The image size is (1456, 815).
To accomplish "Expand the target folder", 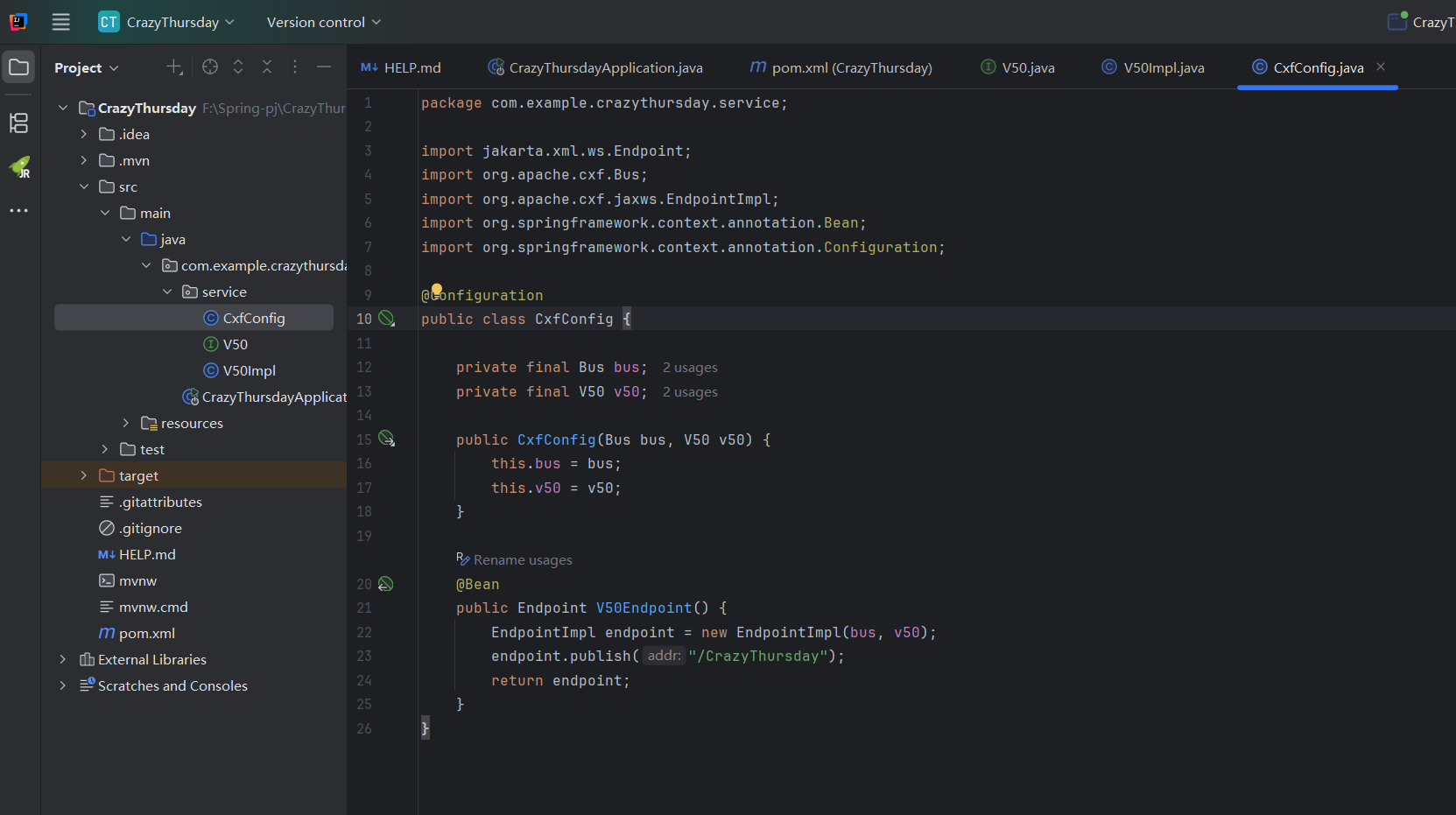I will [x=83, y=475].
